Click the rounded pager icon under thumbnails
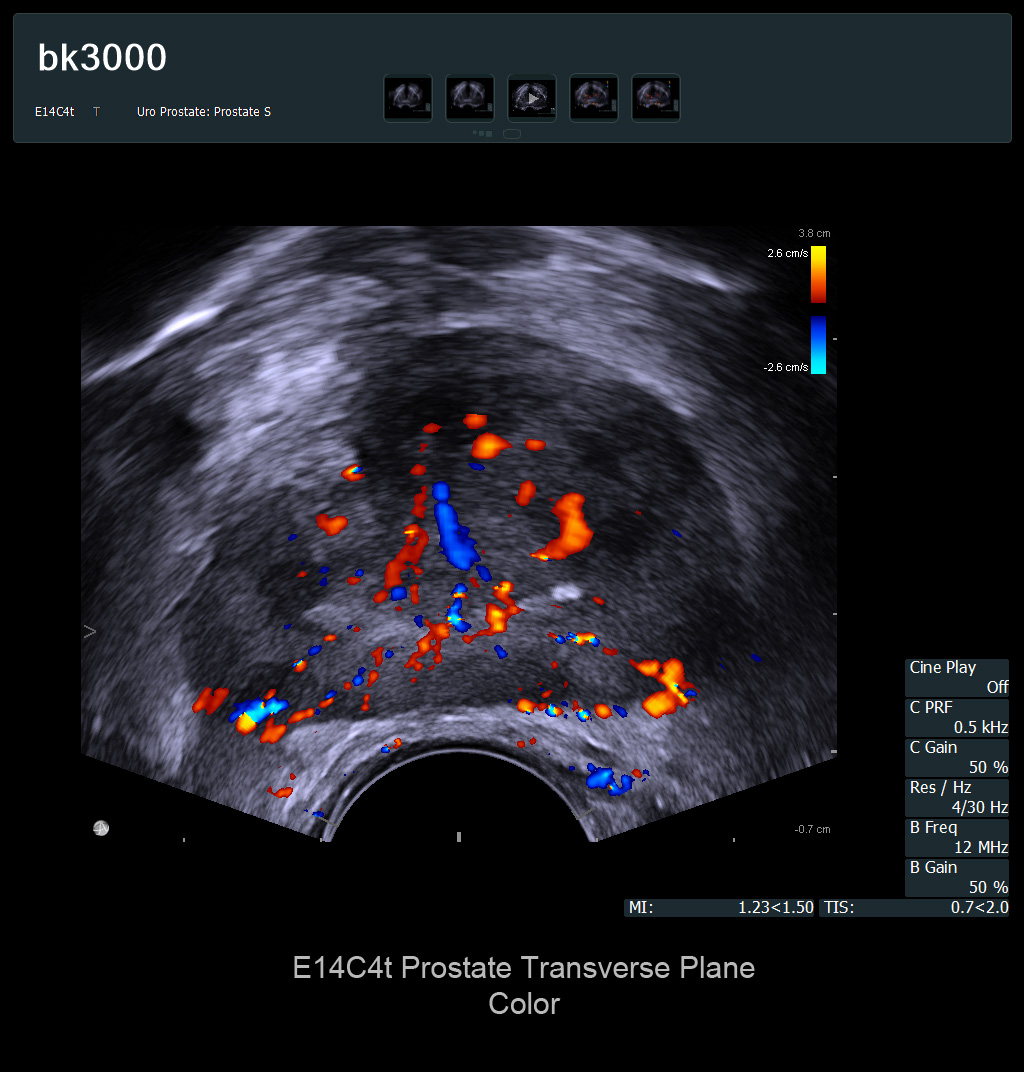 512,133
